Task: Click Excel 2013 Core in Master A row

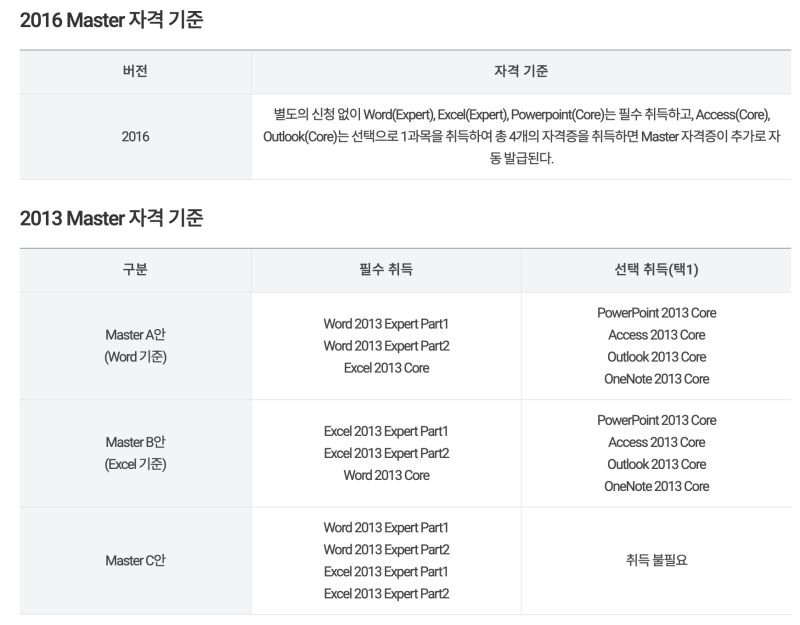Action: point(386,368)
